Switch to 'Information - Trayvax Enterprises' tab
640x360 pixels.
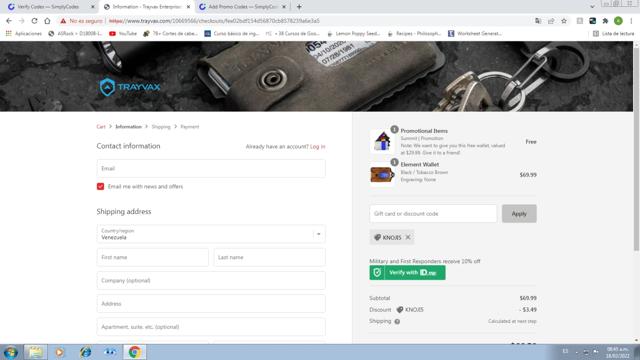pyautogui.click(x=147, y=7)
